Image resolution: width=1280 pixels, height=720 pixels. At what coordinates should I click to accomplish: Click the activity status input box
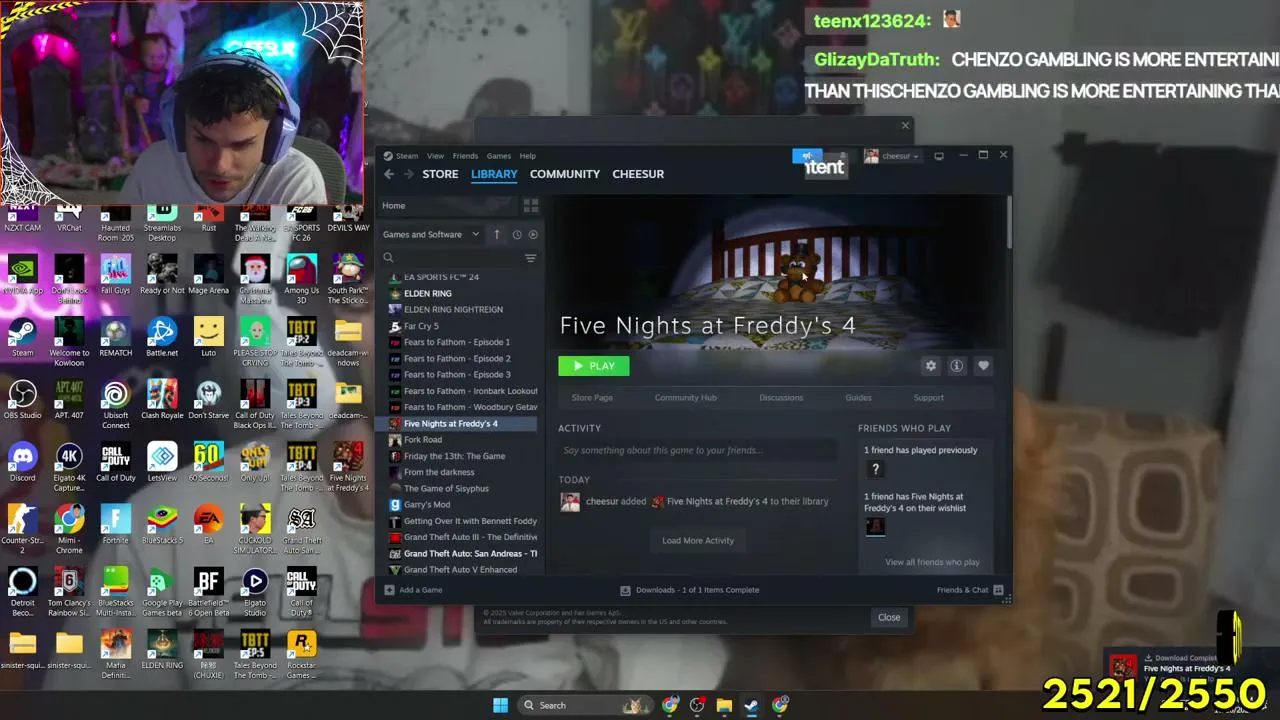point(698,450)
